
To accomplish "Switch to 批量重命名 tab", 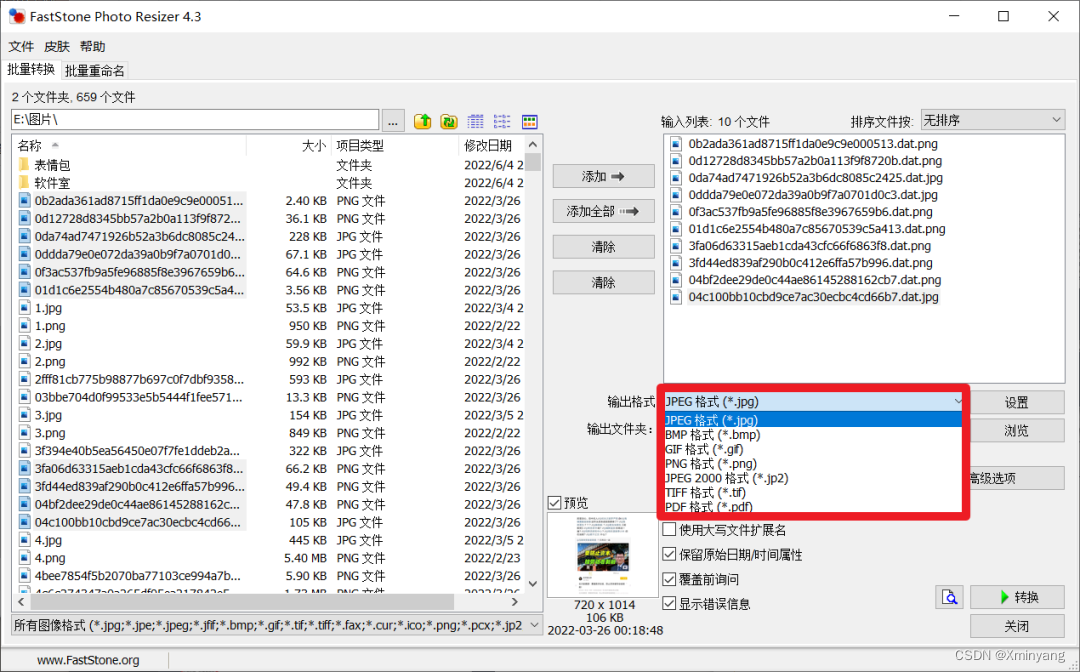I will (94, 70).
